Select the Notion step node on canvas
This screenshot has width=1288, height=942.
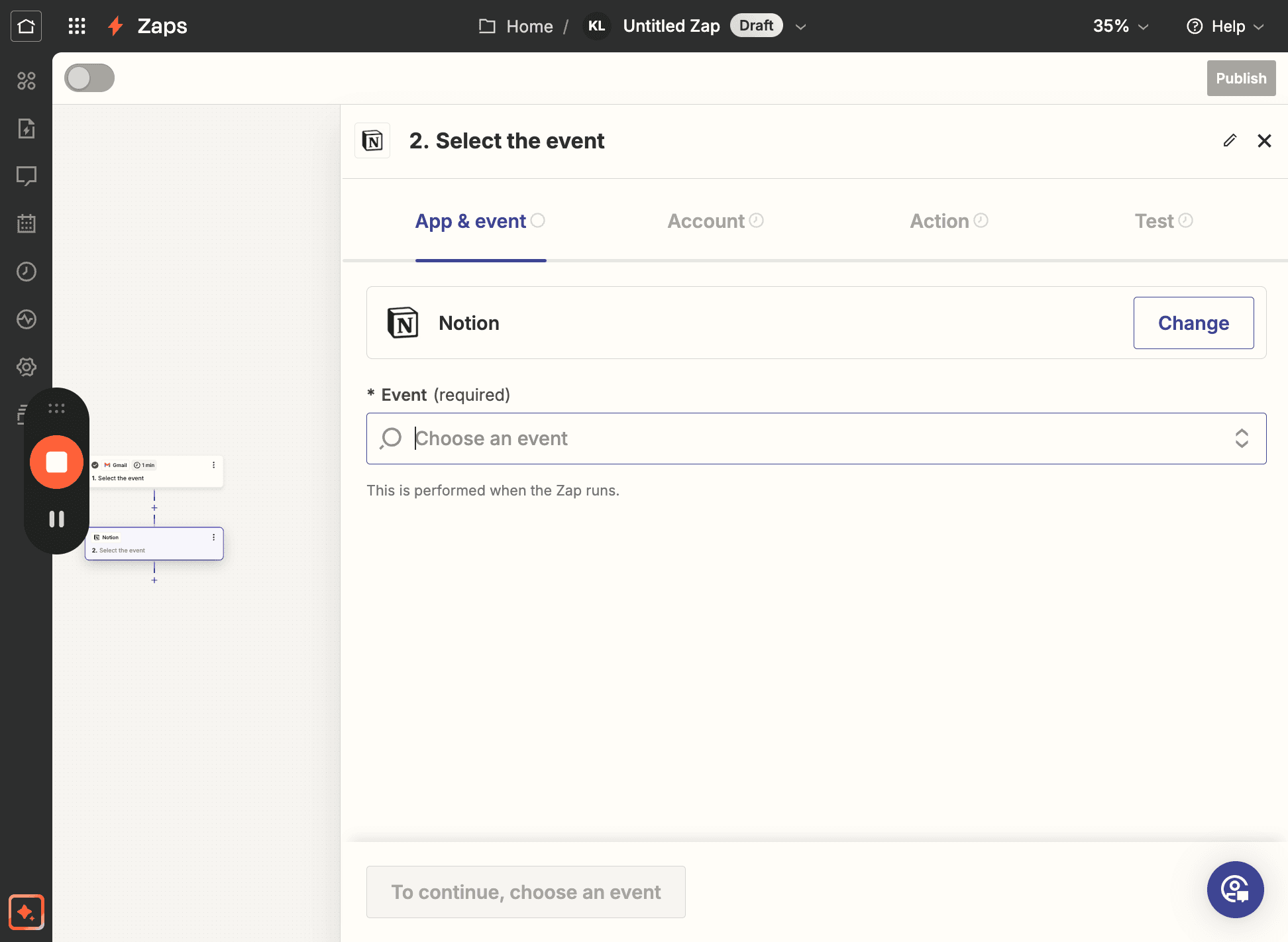[x=154, y=544]
